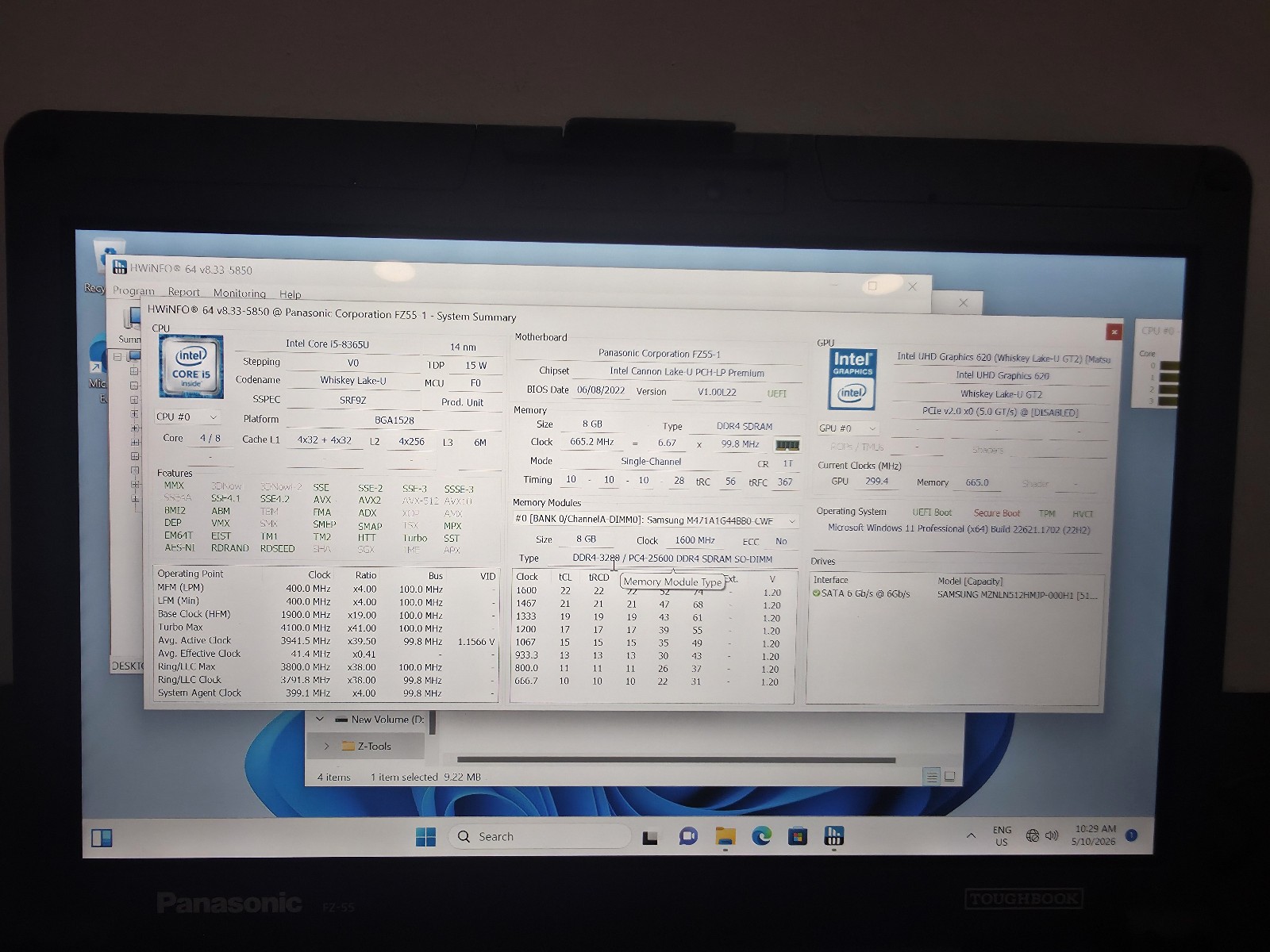Click Intel Cannon Lake-U PCH-LP Premium chipset

pyautogui.click(x=687, y=372)
